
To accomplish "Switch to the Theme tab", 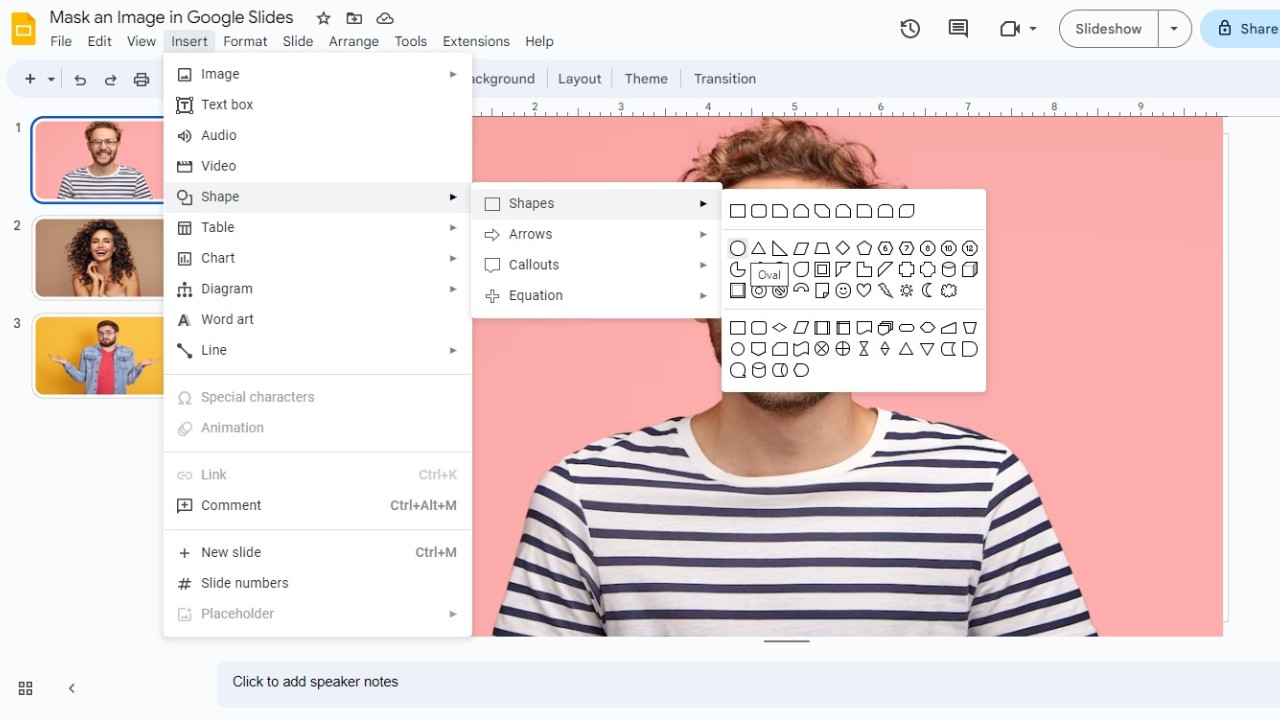I will point(646,78).
